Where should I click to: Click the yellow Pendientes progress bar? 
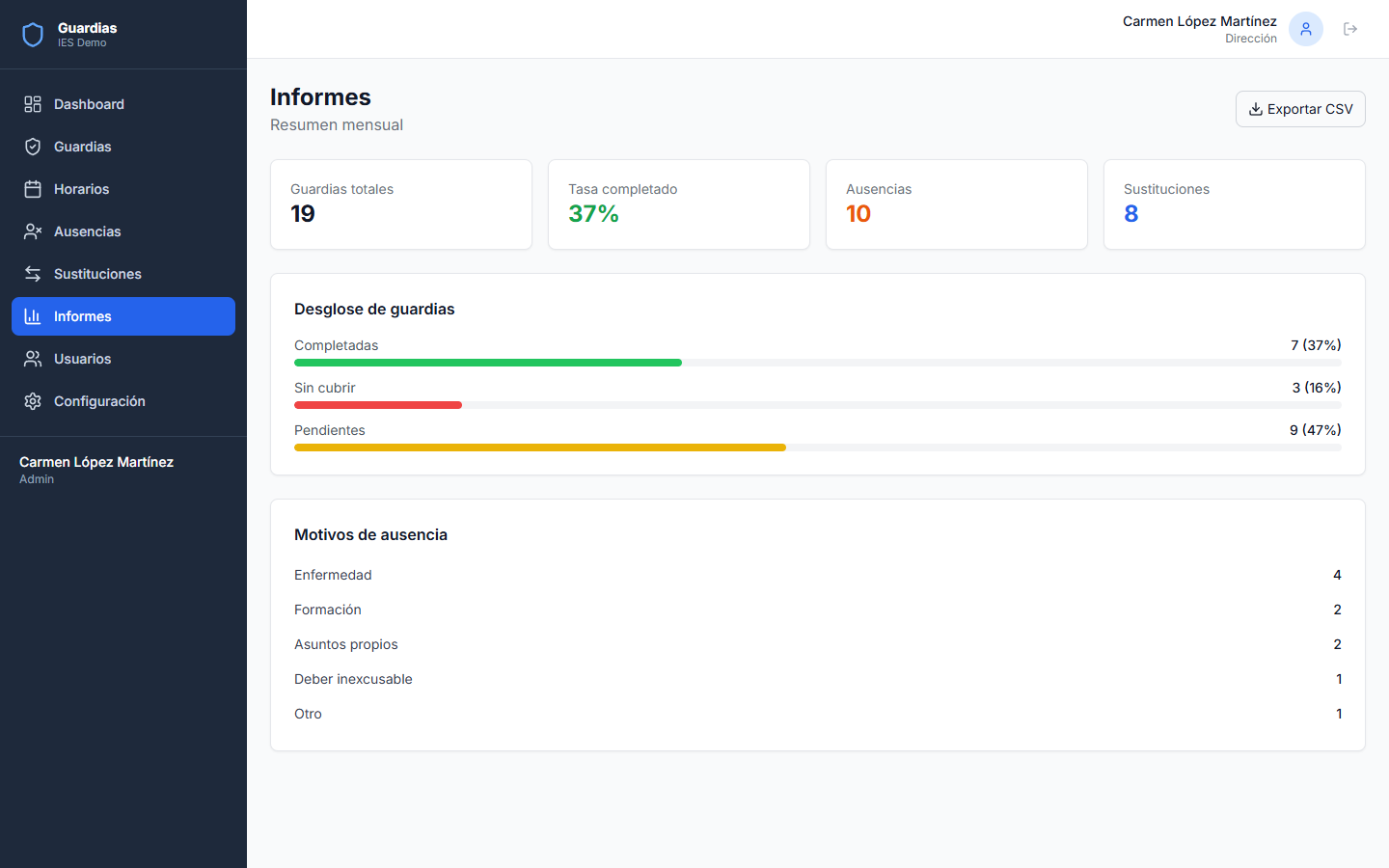[540, 448]
